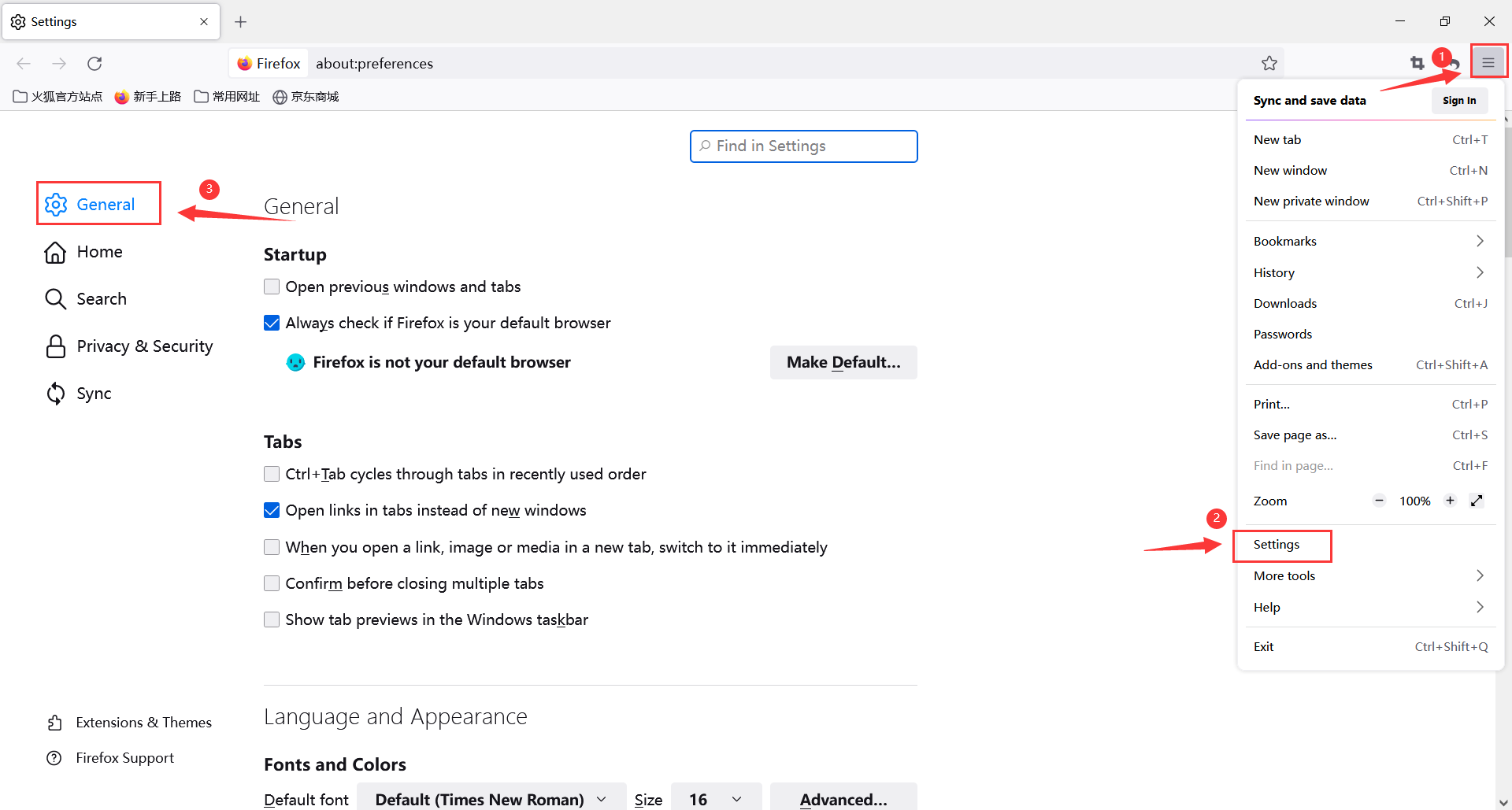Screen dimensions: 1512x810
Task: Enable Open previous windows and tabs
Action: coord(272,287)
